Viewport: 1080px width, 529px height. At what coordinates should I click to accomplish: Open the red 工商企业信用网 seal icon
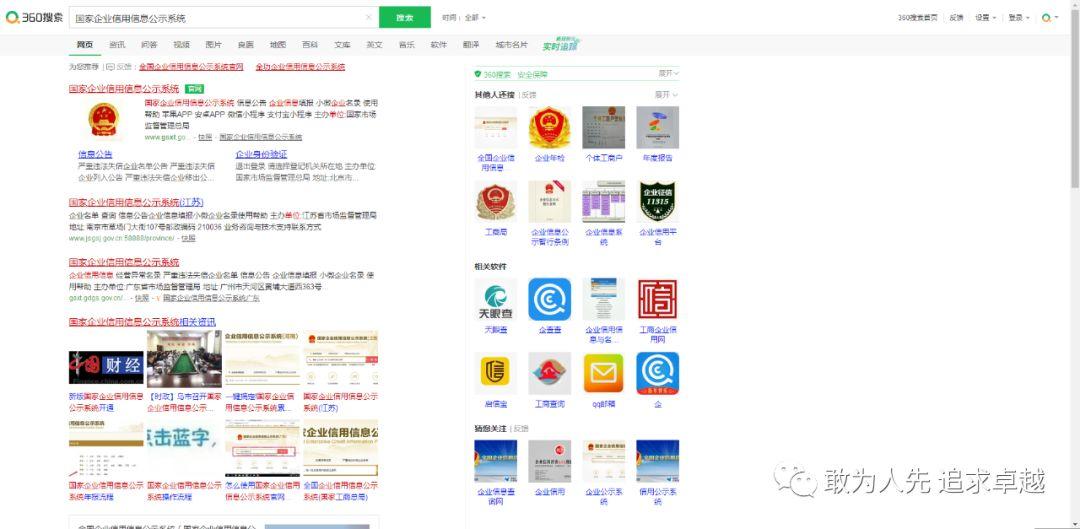657,300
